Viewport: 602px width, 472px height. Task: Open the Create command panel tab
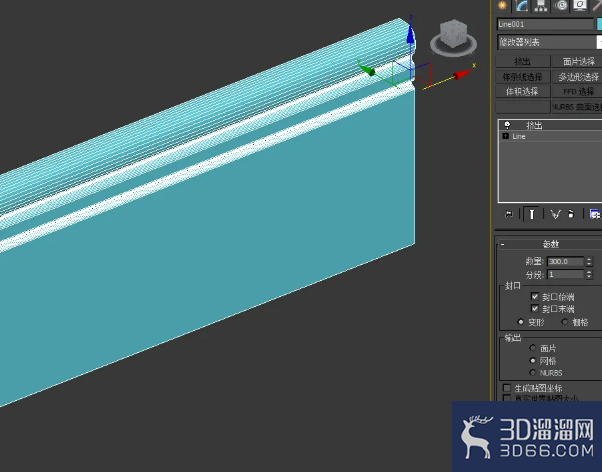pyautogui.click(x=502, y=5)
